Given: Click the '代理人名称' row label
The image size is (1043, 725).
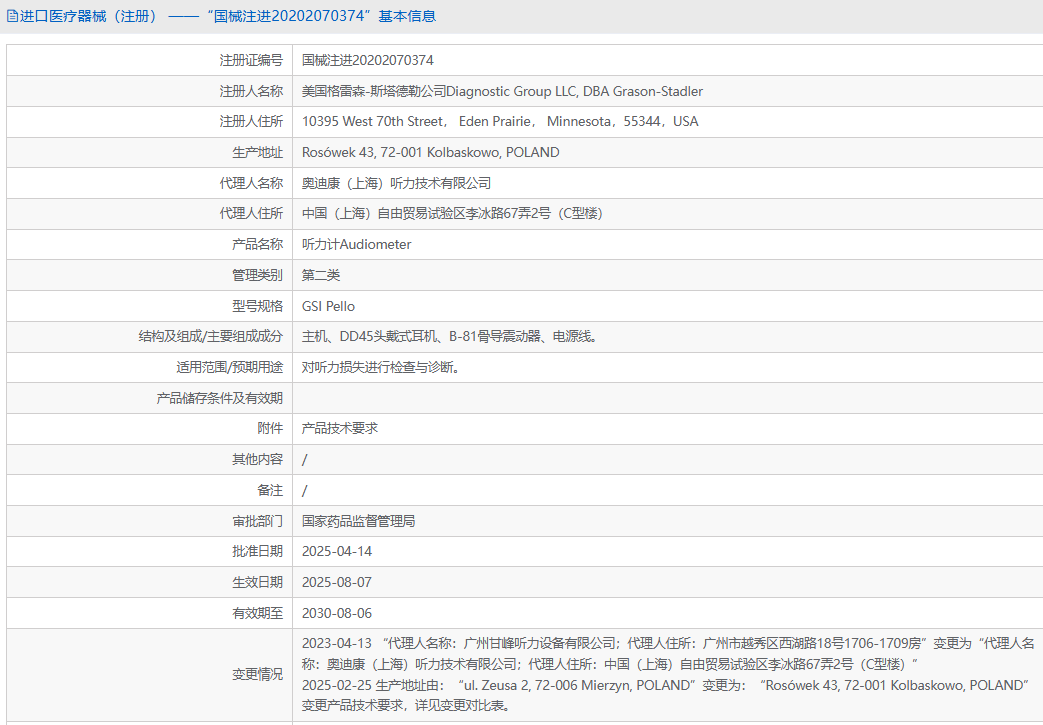Looking at the screenshot, I should click(251, 183).
